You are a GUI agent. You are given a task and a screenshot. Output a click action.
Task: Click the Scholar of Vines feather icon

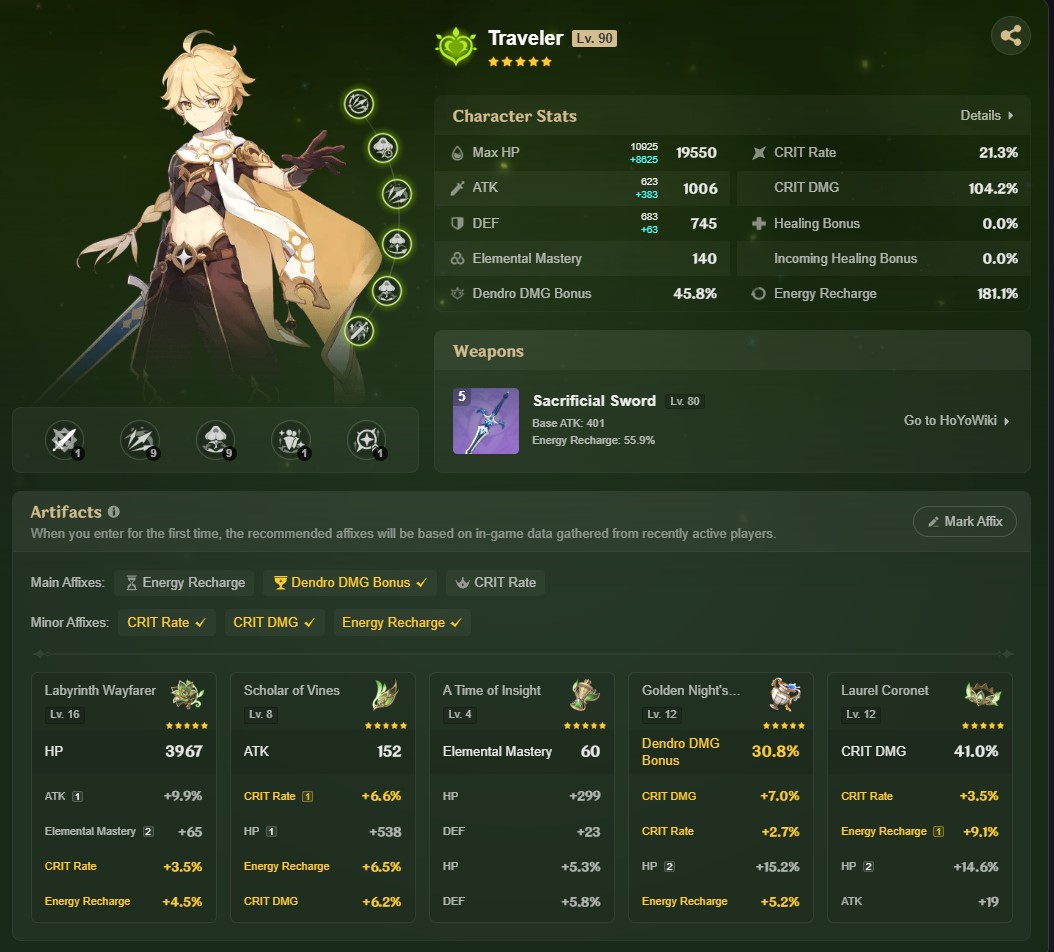tap(386, 695)
